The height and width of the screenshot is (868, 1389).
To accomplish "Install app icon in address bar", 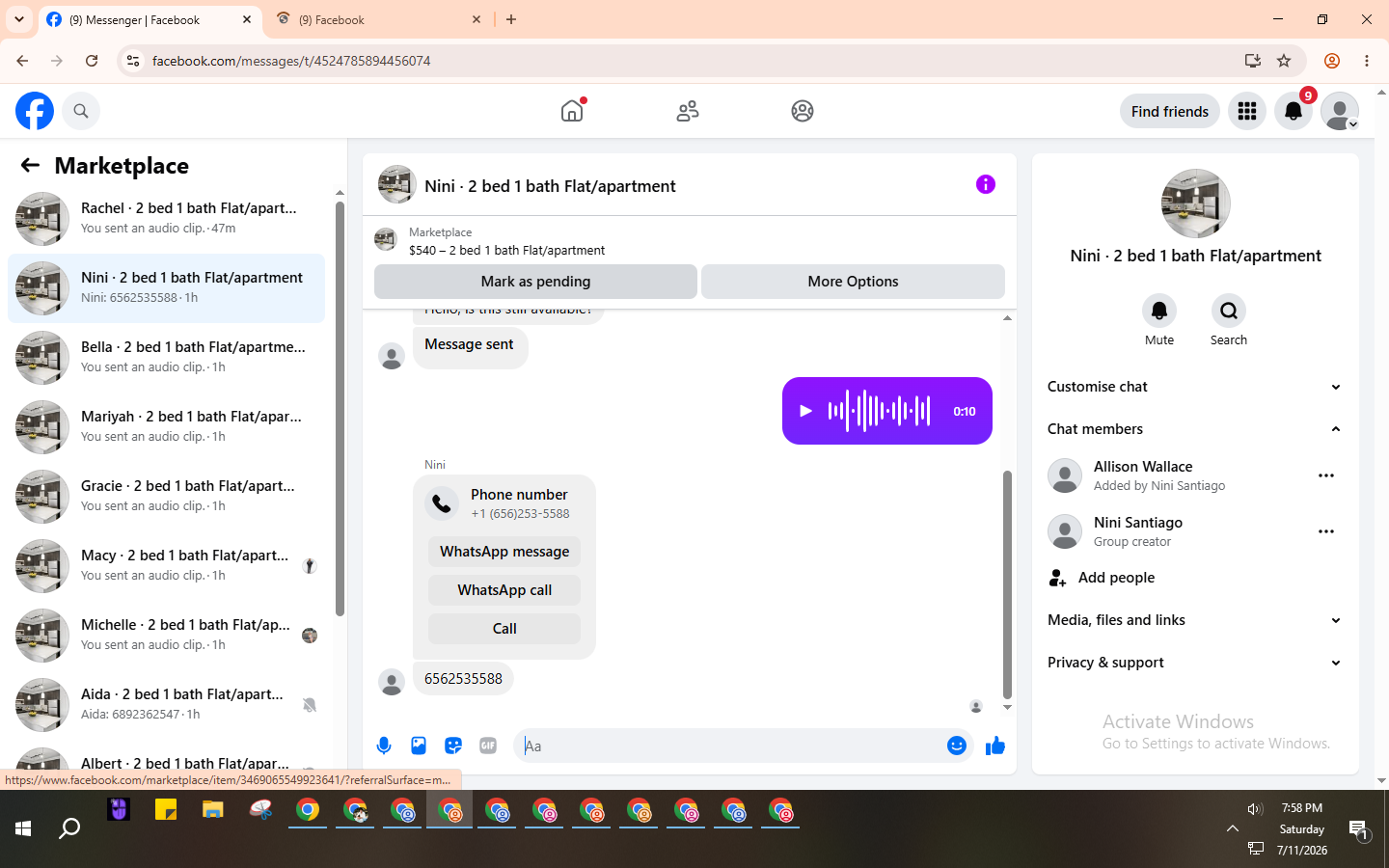I will click(1253, 61).
